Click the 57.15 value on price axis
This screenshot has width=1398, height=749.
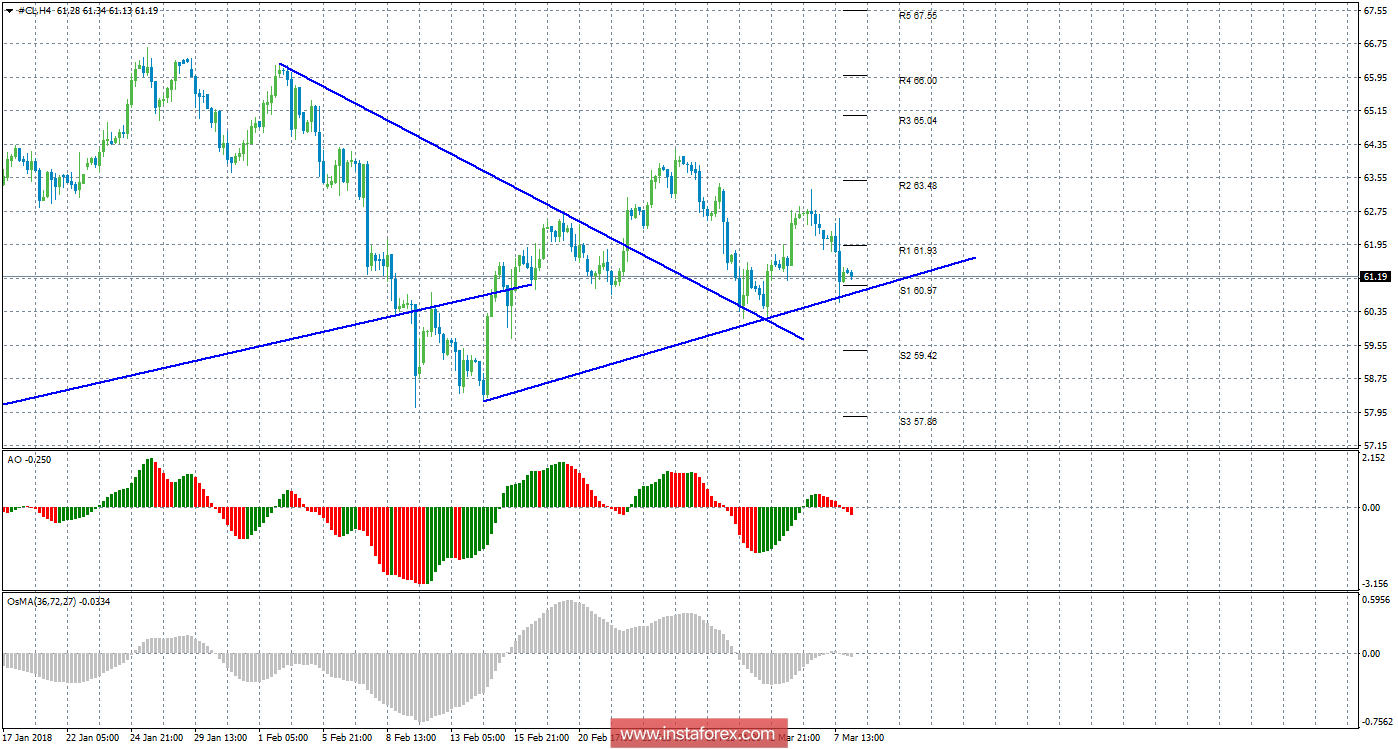pos(1375,445)
